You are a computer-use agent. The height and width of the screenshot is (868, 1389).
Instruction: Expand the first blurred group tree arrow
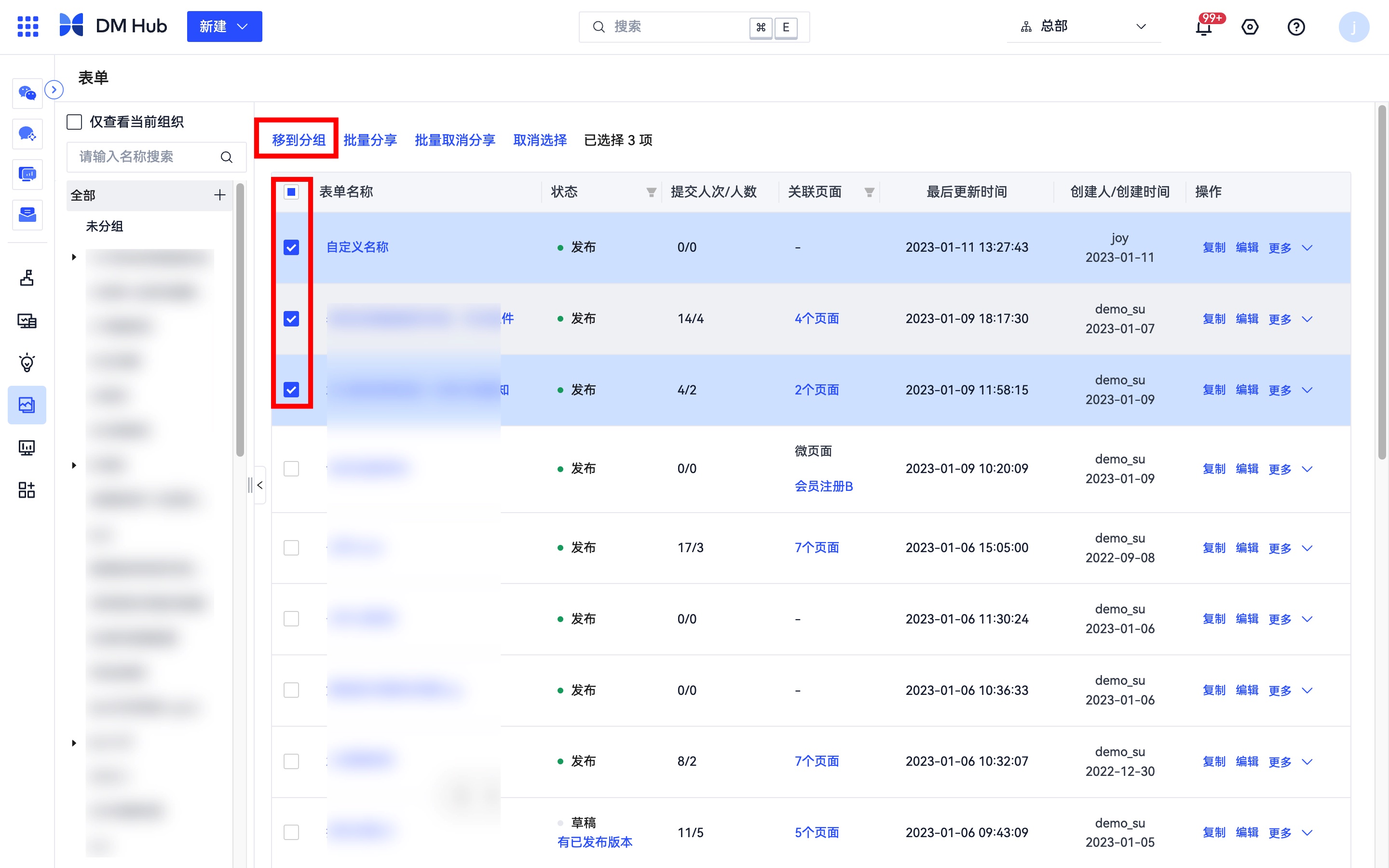(x=74, y=257)
